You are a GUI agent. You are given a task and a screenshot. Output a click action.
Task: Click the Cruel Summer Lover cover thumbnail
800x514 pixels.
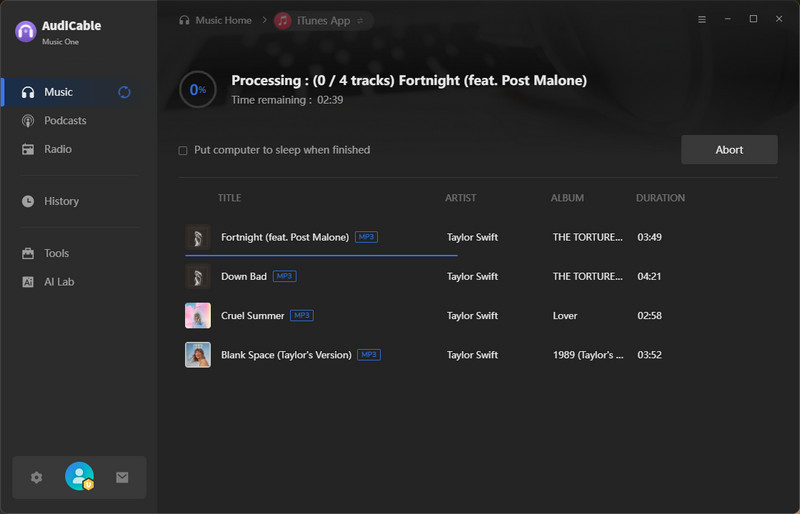point(198,316)
